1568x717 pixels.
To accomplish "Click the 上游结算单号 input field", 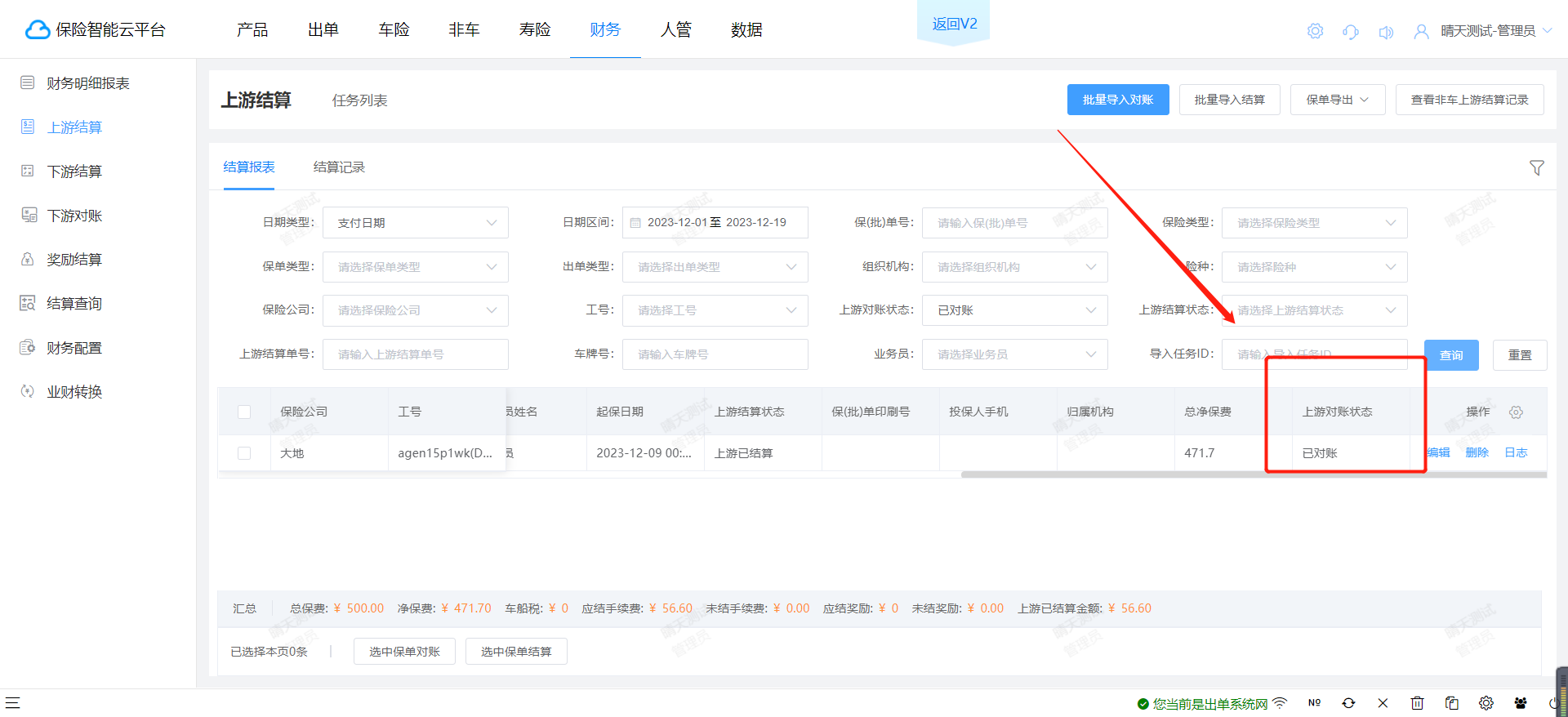I will pyautogui.click(x=416, y=354).
